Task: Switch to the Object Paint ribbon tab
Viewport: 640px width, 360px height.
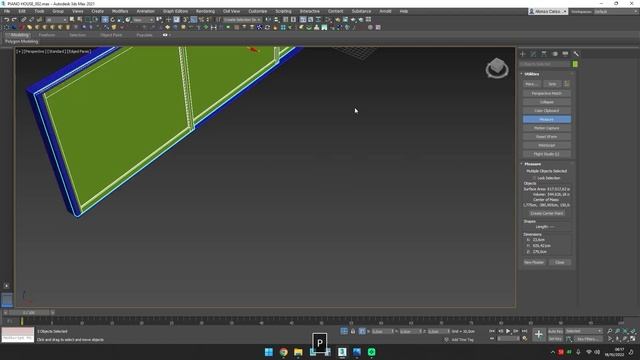Action: click(x=111, y=35)
